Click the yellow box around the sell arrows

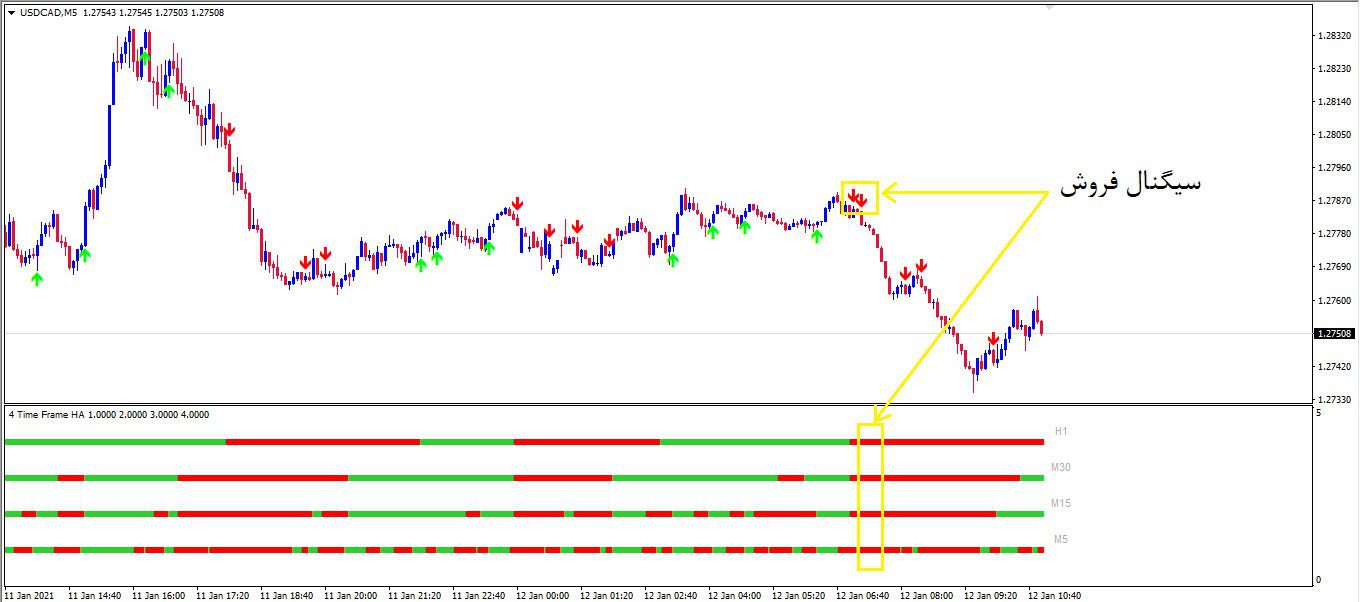point(859,198)
